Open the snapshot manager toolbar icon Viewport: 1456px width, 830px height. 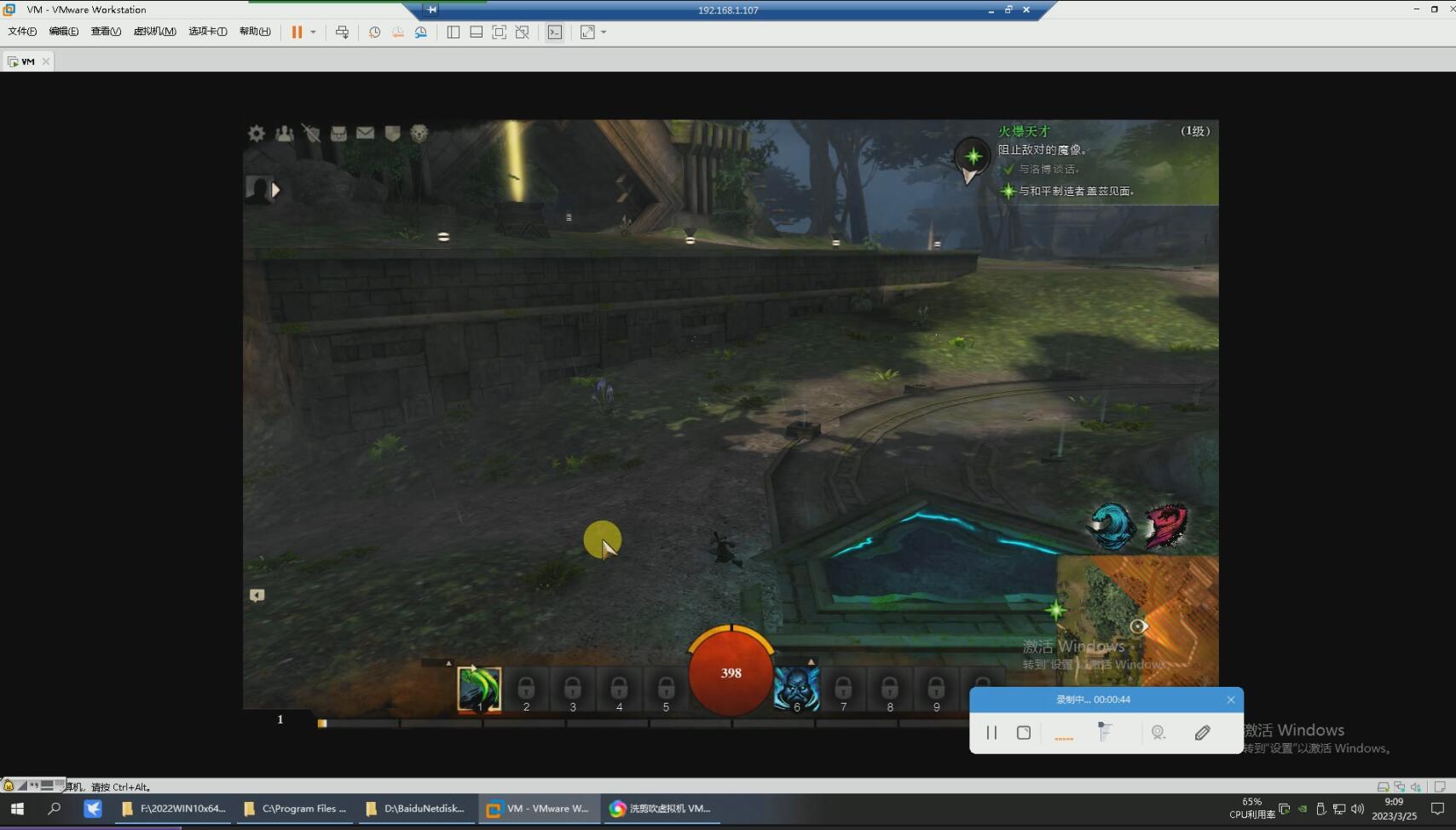pyautogui.click(x=420, y=32)
